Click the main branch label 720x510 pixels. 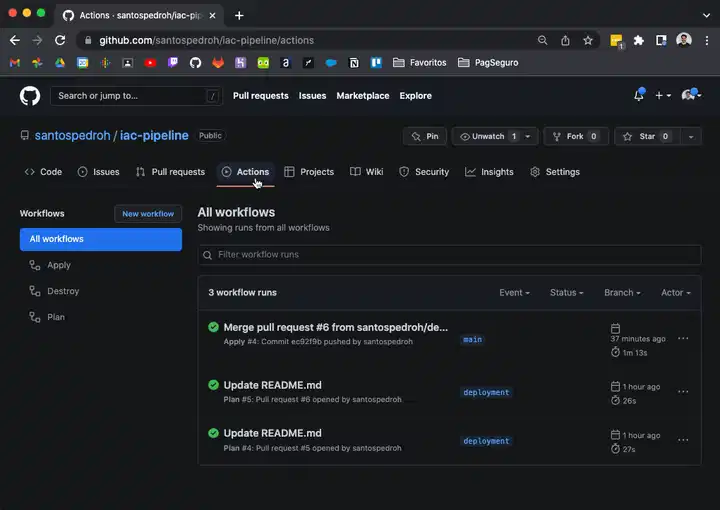point(472,340)
